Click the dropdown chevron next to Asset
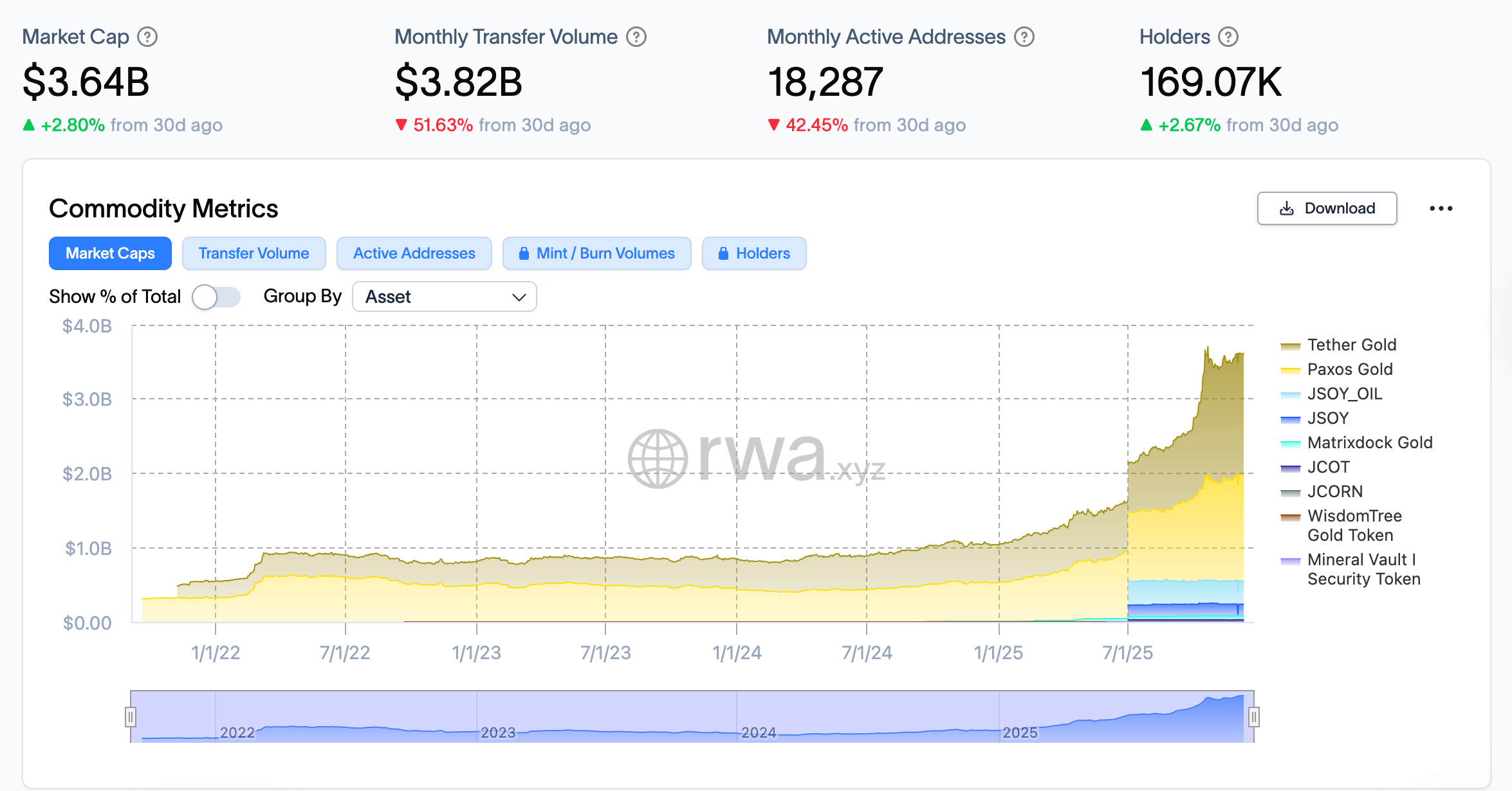Viewport: 1512px width, 791px height. click(519, 296)
